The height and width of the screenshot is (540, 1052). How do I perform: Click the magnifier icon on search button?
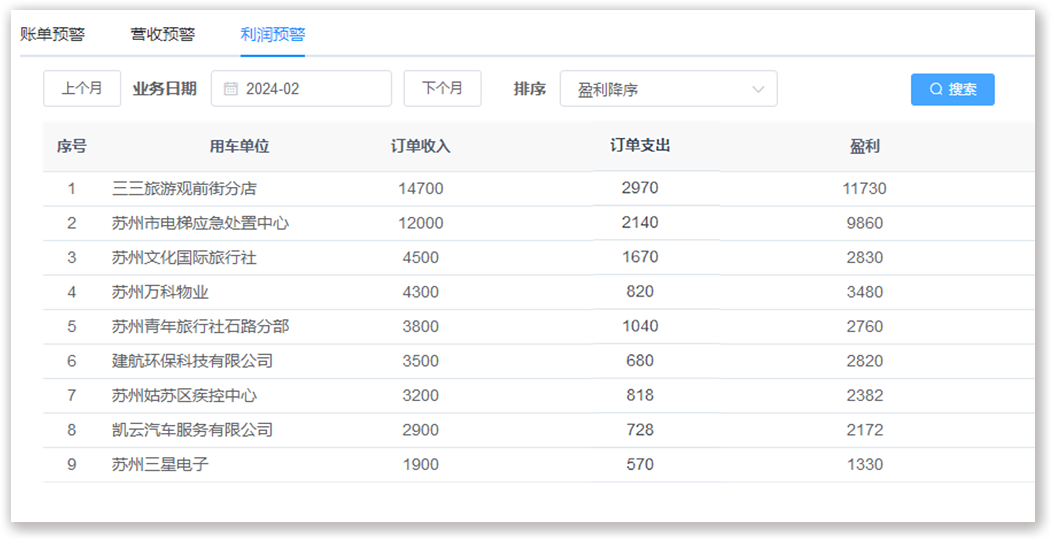coord(936,89)
